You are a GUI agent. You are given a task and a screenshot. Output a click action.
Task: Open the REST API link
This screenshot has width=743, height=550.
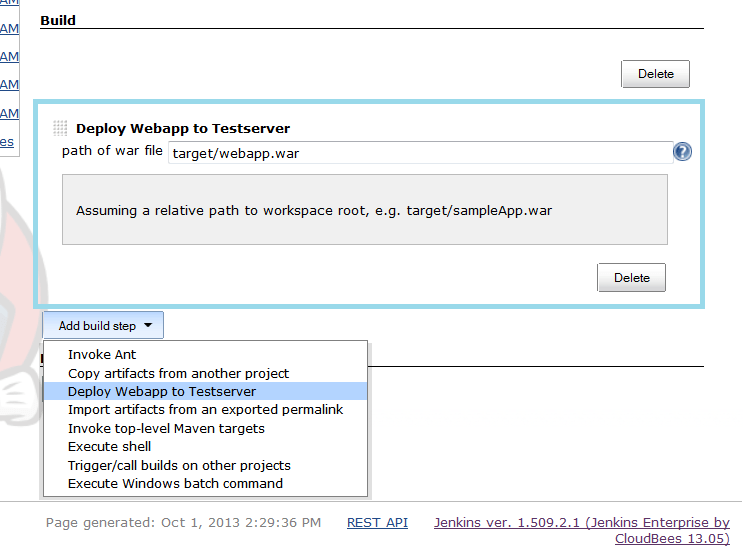[377, 522]
